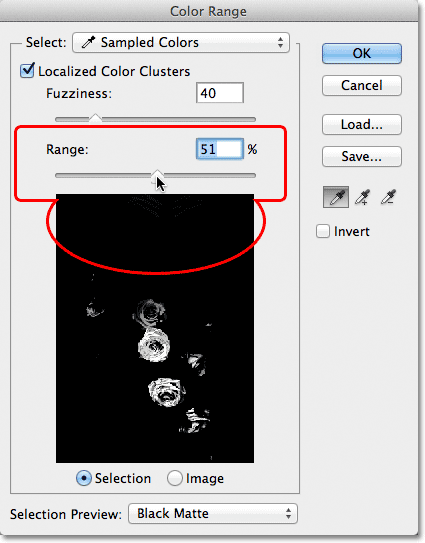Image resolution: width=425 pixels, height=543 pixels.
Task: Click eyedropper icon inside Select dropdown
Action: click(89, 42)
